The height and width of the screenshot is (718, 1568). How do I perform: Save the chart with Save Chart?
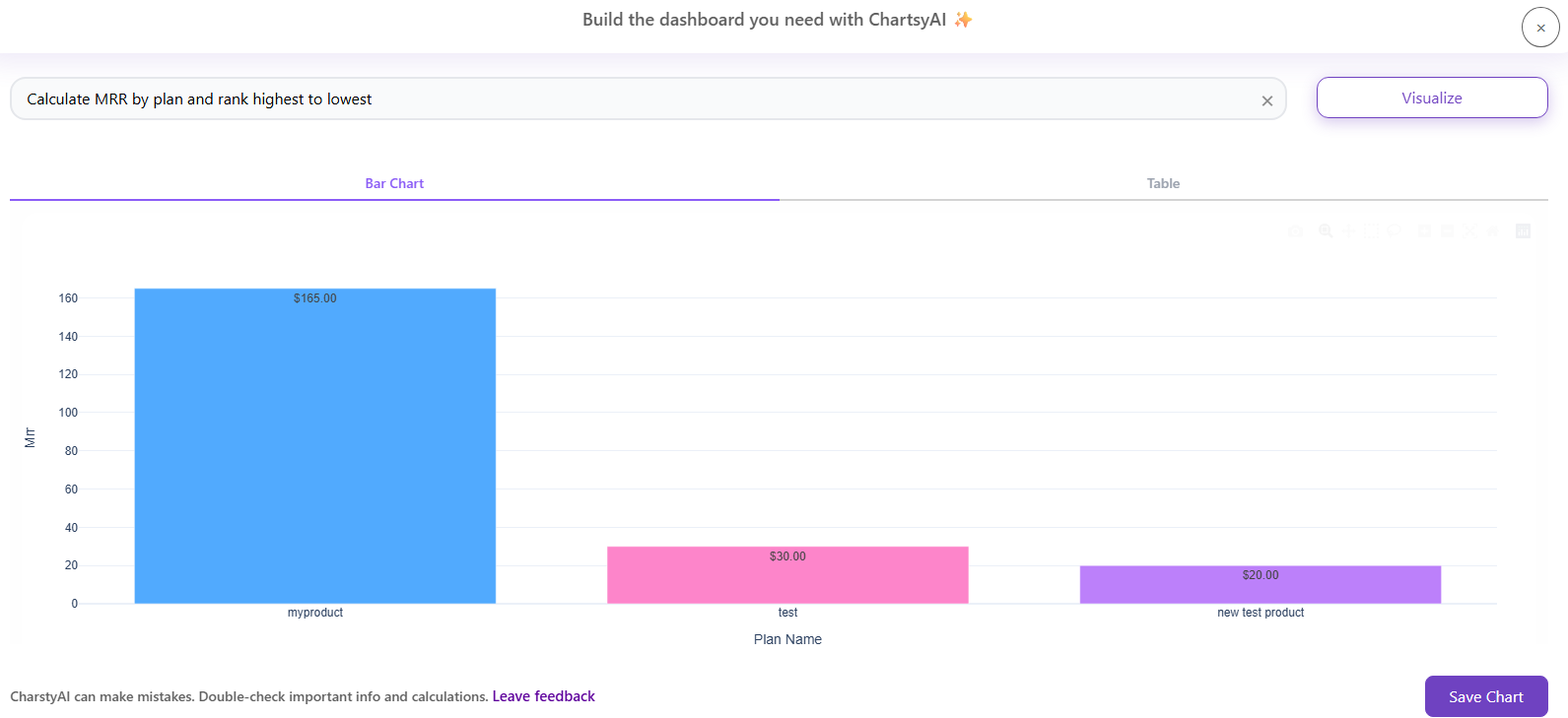click(x=1486, y=696)
